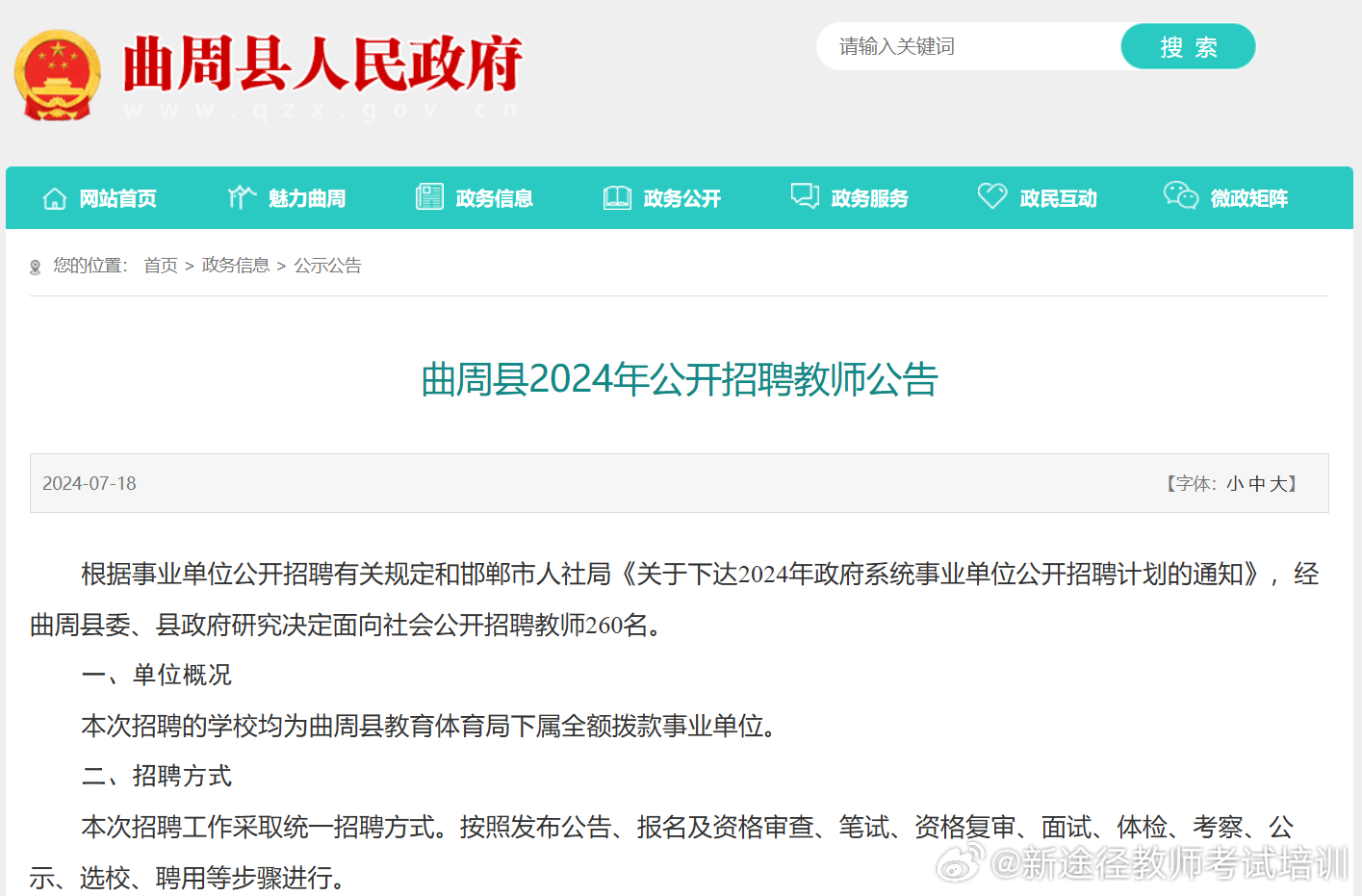
Task: Open the 网站首页 menu item
Action: (117, 198)
